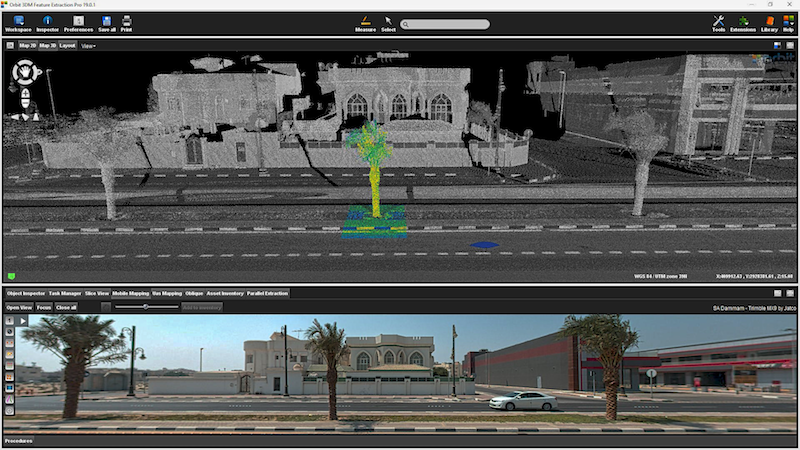This screenshot has width=800, height=450.
Task: Click the slider in Mobile Mapping toolbar
Action: pos(145,307)
